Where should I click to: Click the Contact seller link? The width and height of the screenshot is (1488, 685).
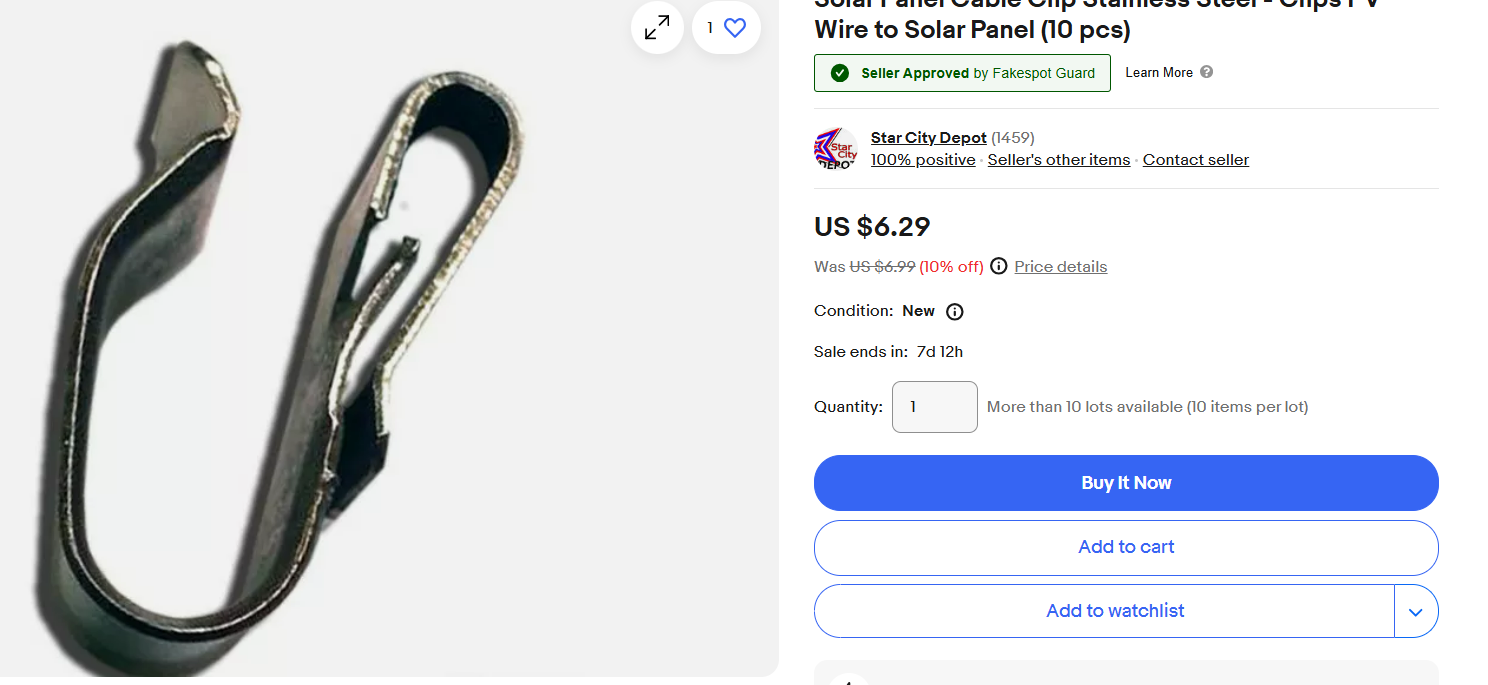point(1195,160)
